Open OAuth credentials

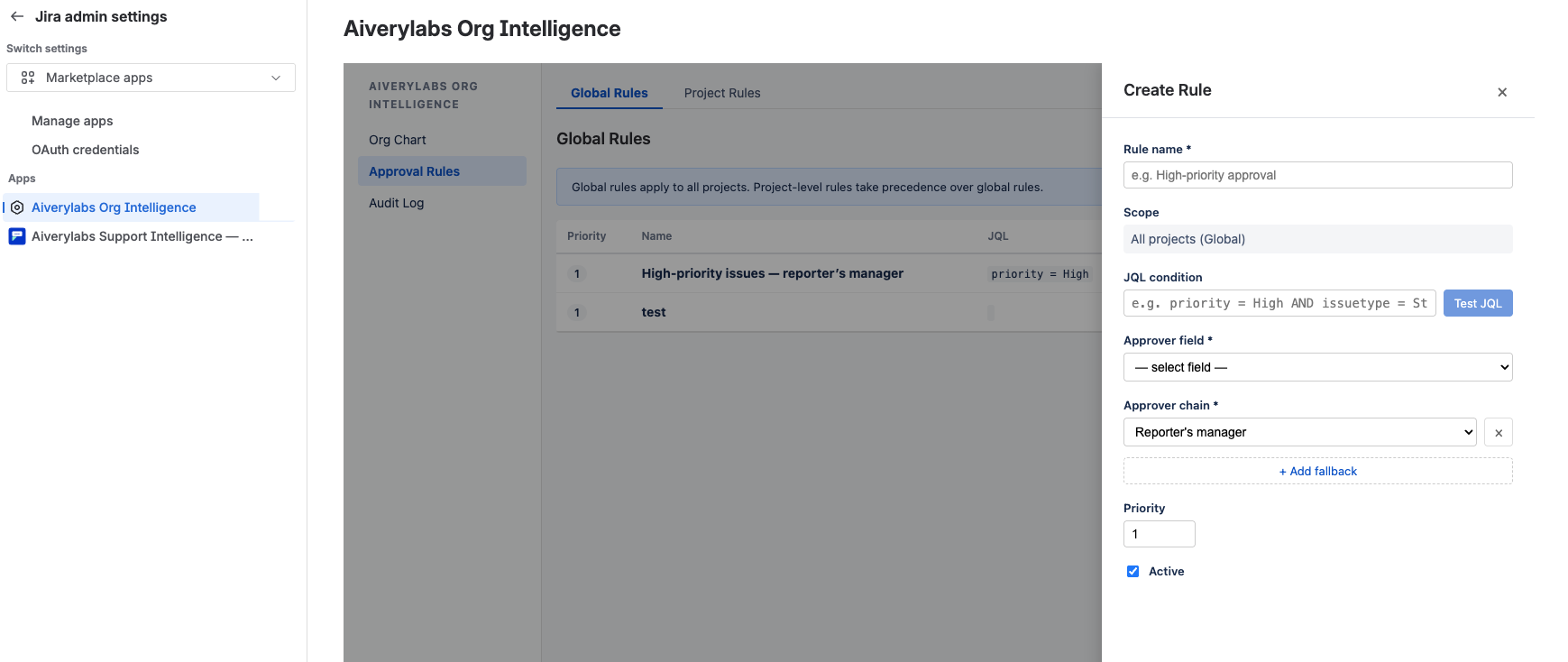click(x=86, y=150)
